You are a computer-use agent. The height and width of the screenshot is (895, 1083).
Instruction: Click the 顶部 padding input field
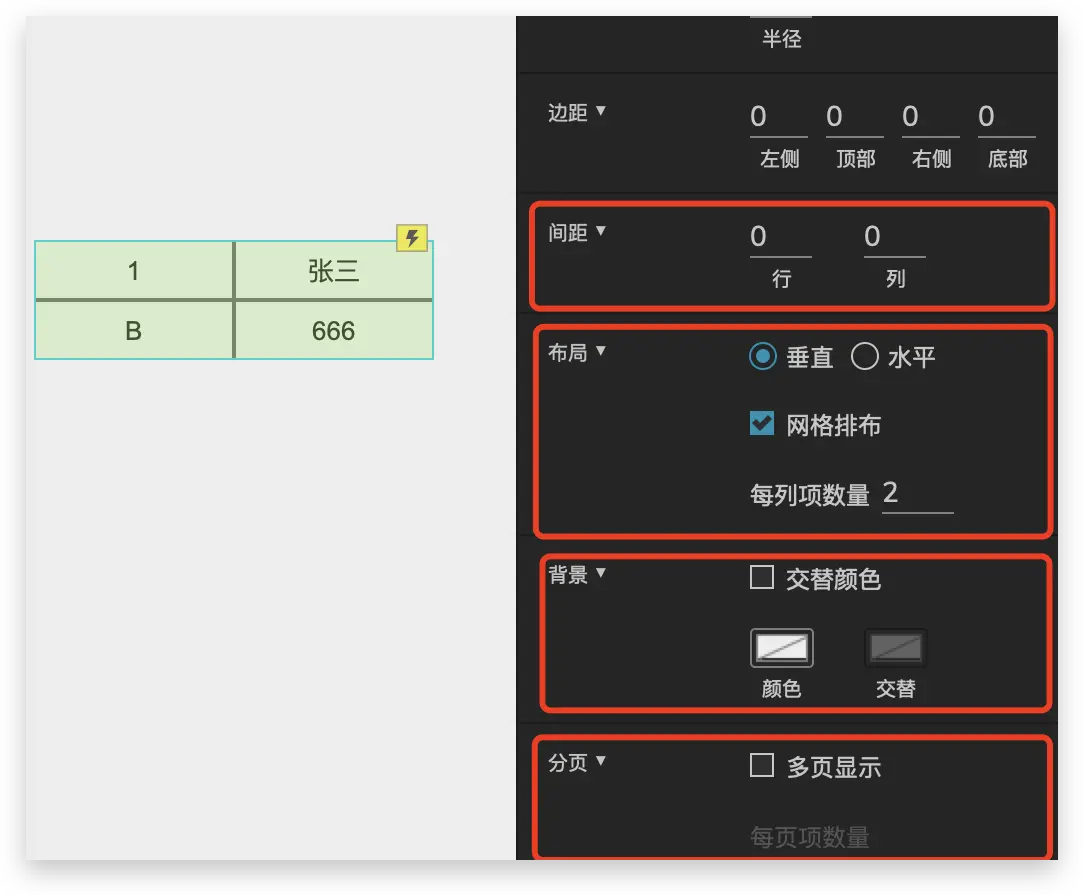click(x=854, y=118)
